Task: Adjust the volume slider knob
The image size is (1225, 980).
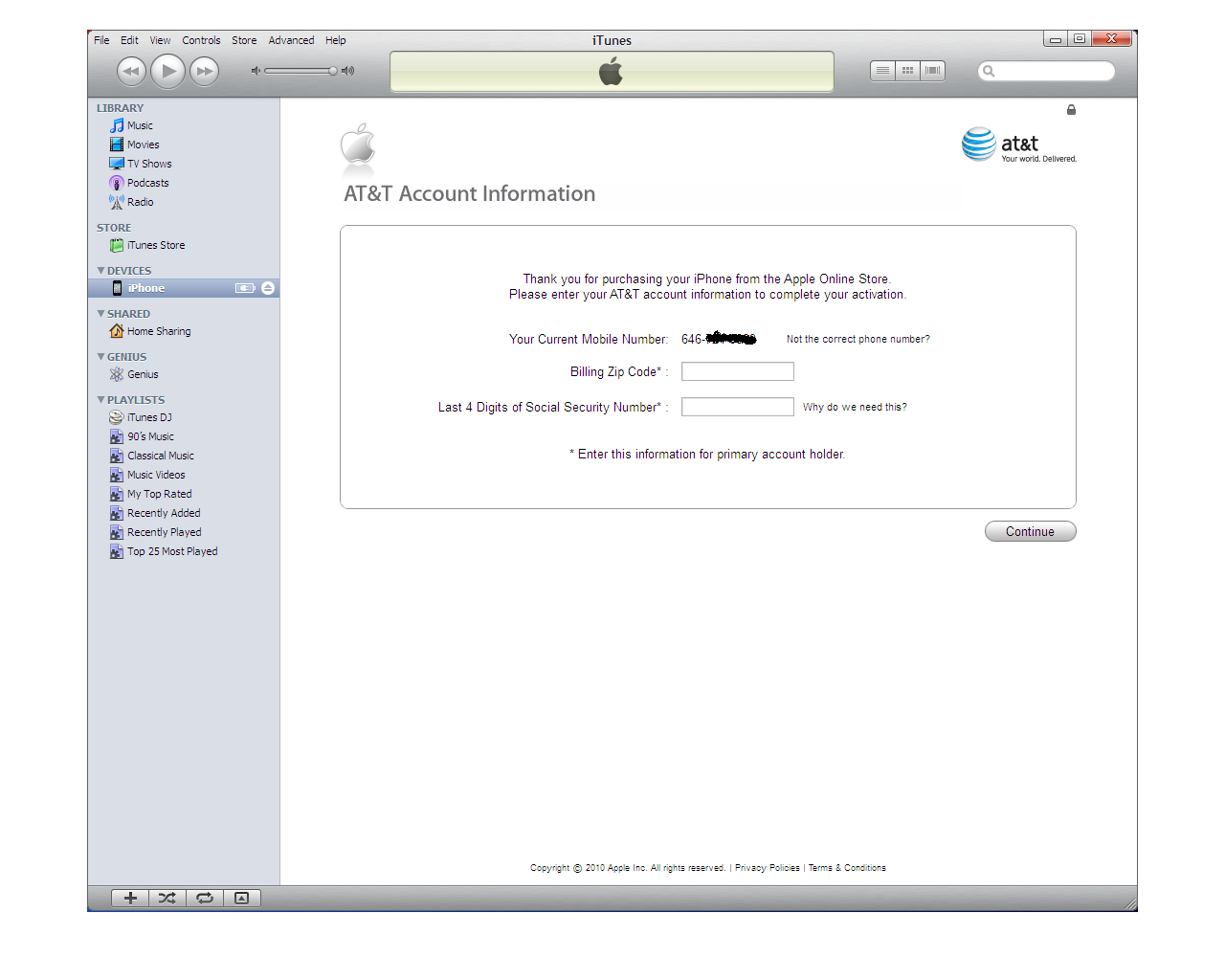Action: [333, 71]
